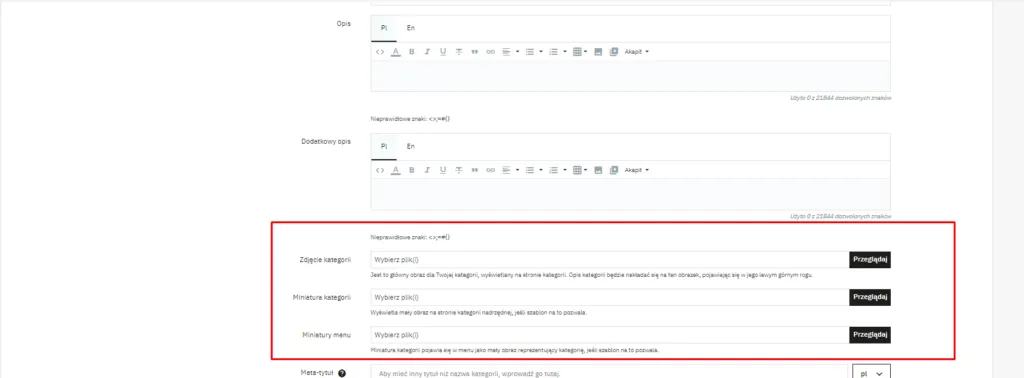
Task: Insert media in Dodatkowy opis toolbar
Action: tap(613, 170)
